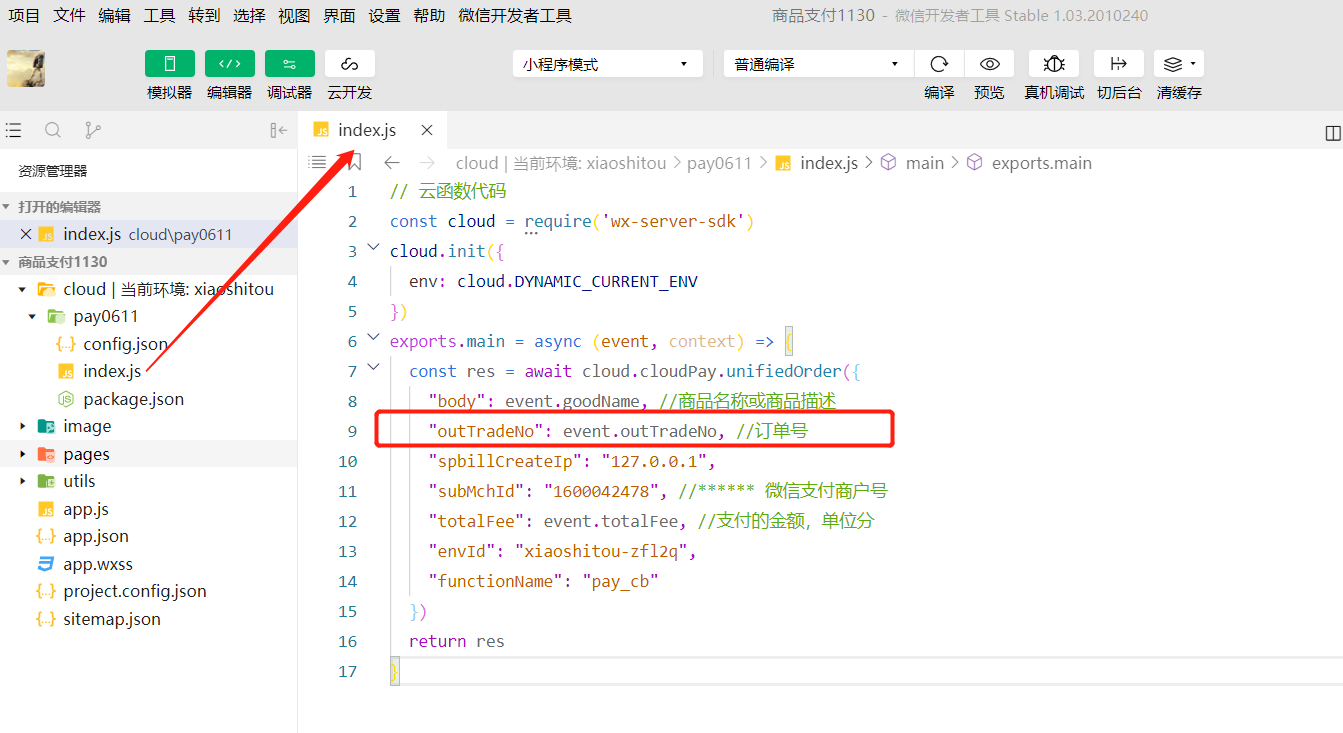
Task: Click the search magnifier icon in sidebar
Action: pos(53,130)
